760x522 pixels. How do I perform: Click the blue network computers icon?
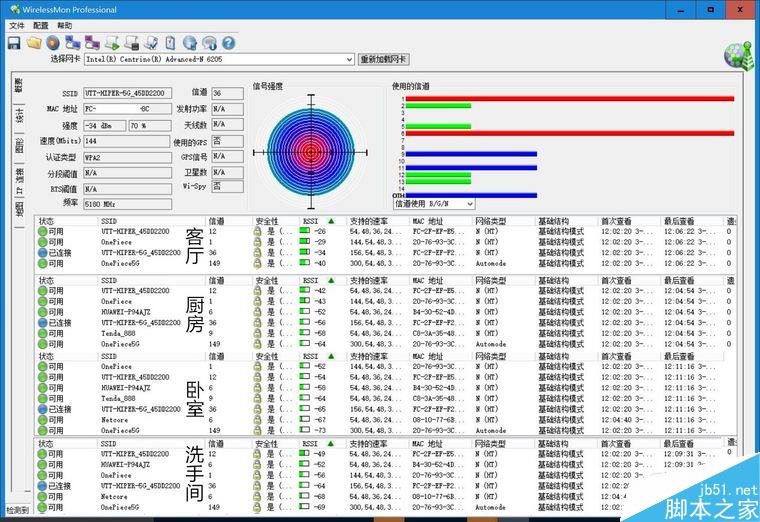coord(73,43)
